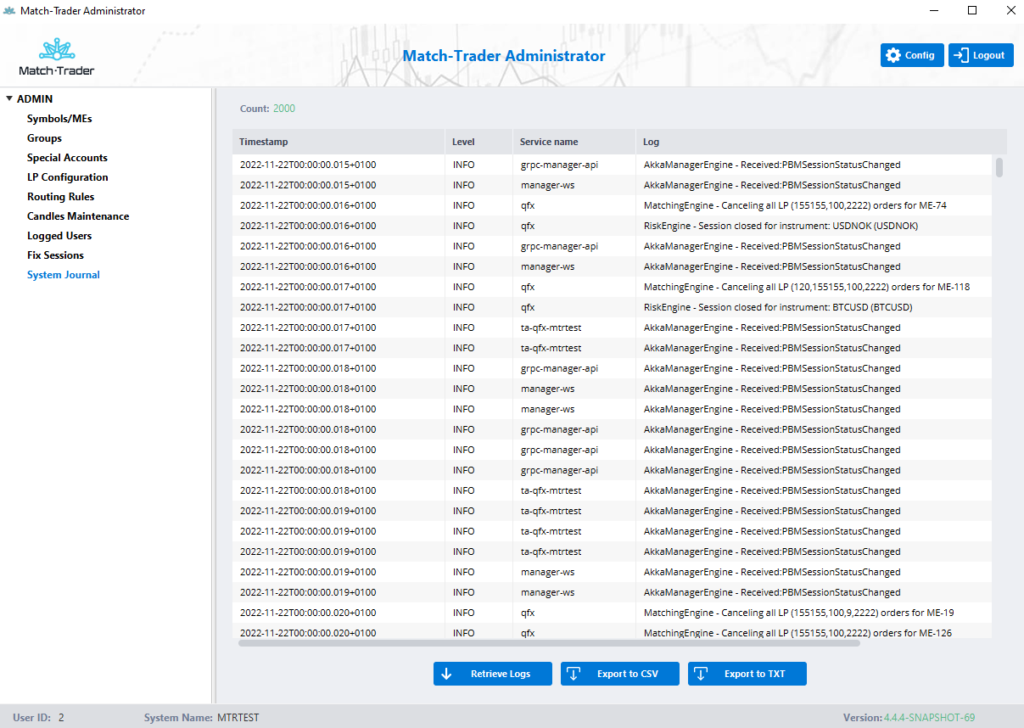Go to Special Accounts
This screenshot has width=1024, height=728.
point(67,157)
